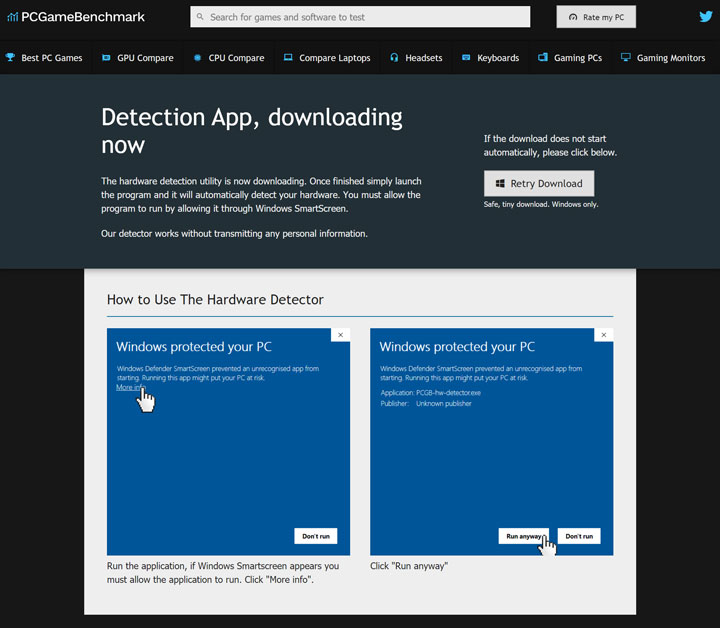Go to the Gaming Monitors menu item
The height and width of the screenshot is (628, 720).
click(671, 58)
